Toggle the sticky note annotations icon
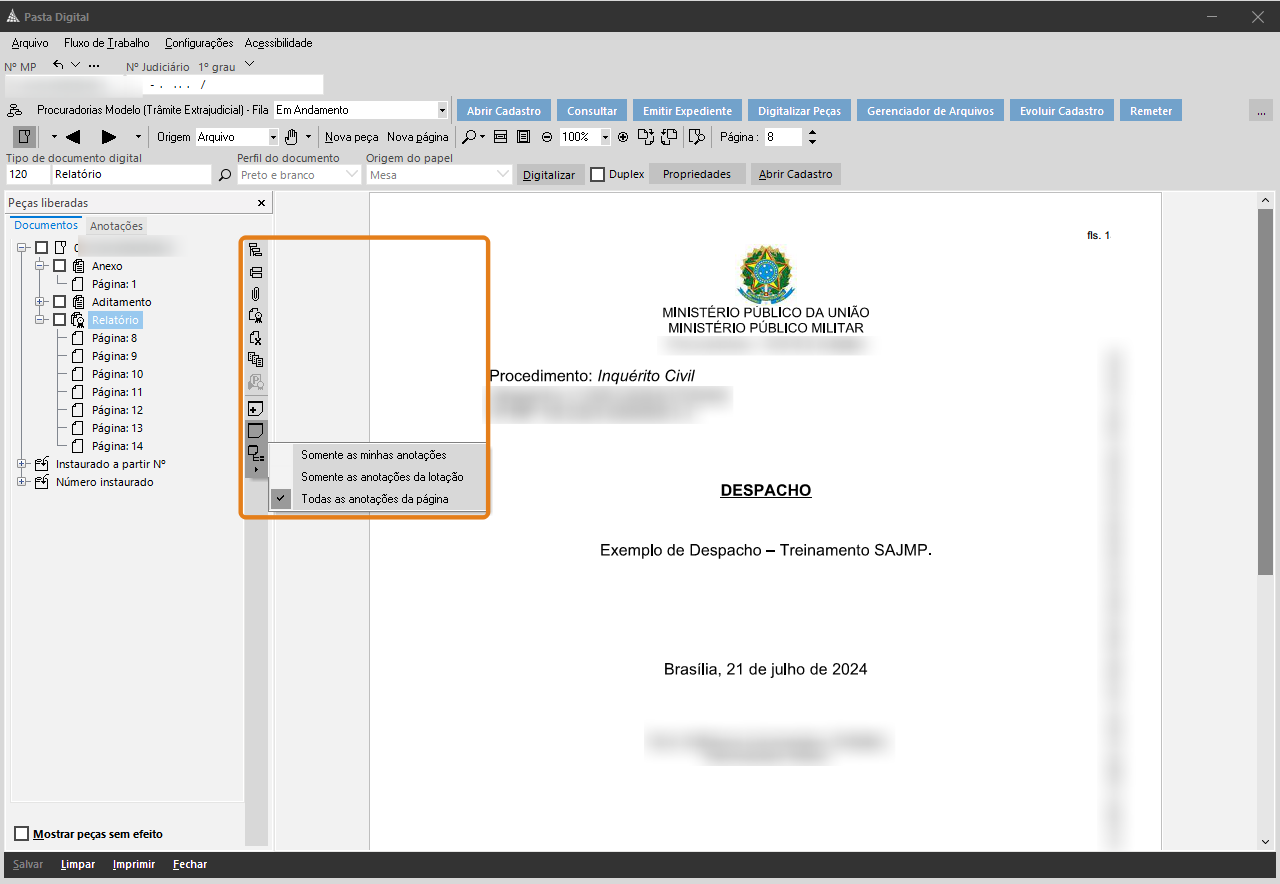The width and height of the screenshot is (1280, 884). pyautogui.click(x=255, y=431)
